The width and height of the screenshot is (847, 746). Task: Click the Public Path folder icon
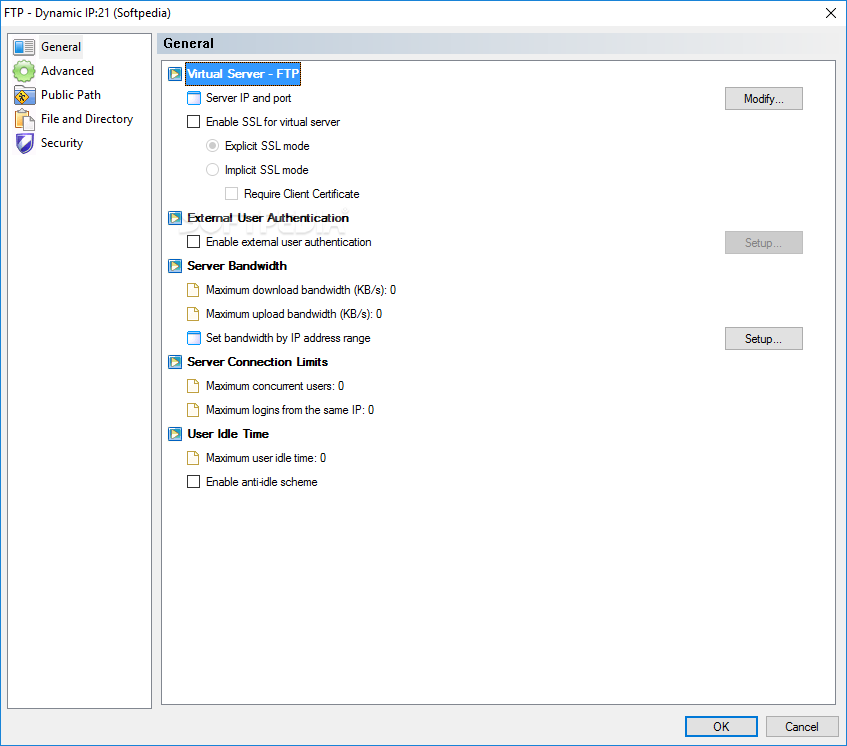pos(24,95)
